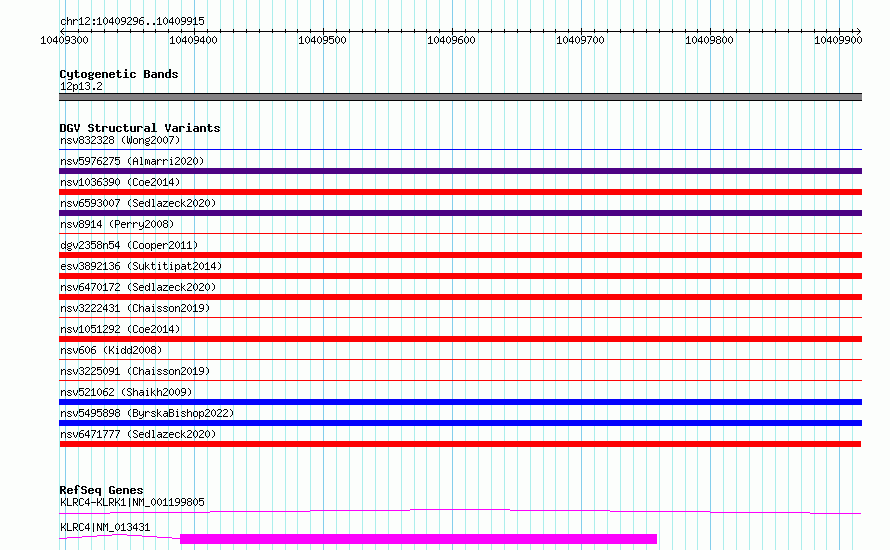Click ruler position 10409700
890x550 pixels.
coord(580,40)
